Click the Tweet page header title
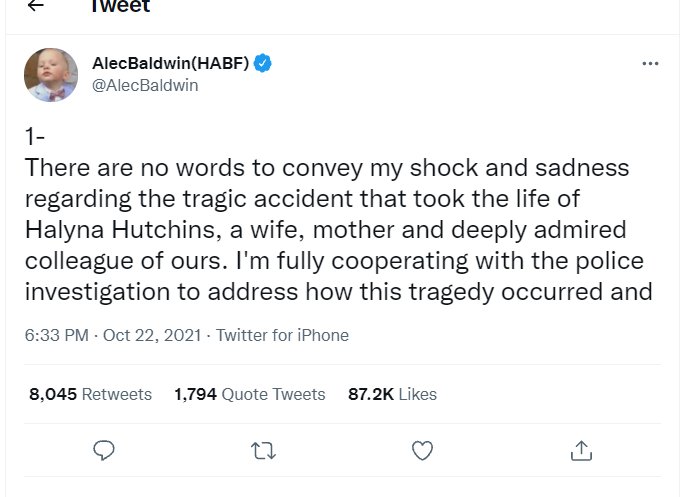Viewport: 695px width, 497px height. pyautogui.click(x=120, y=7)
